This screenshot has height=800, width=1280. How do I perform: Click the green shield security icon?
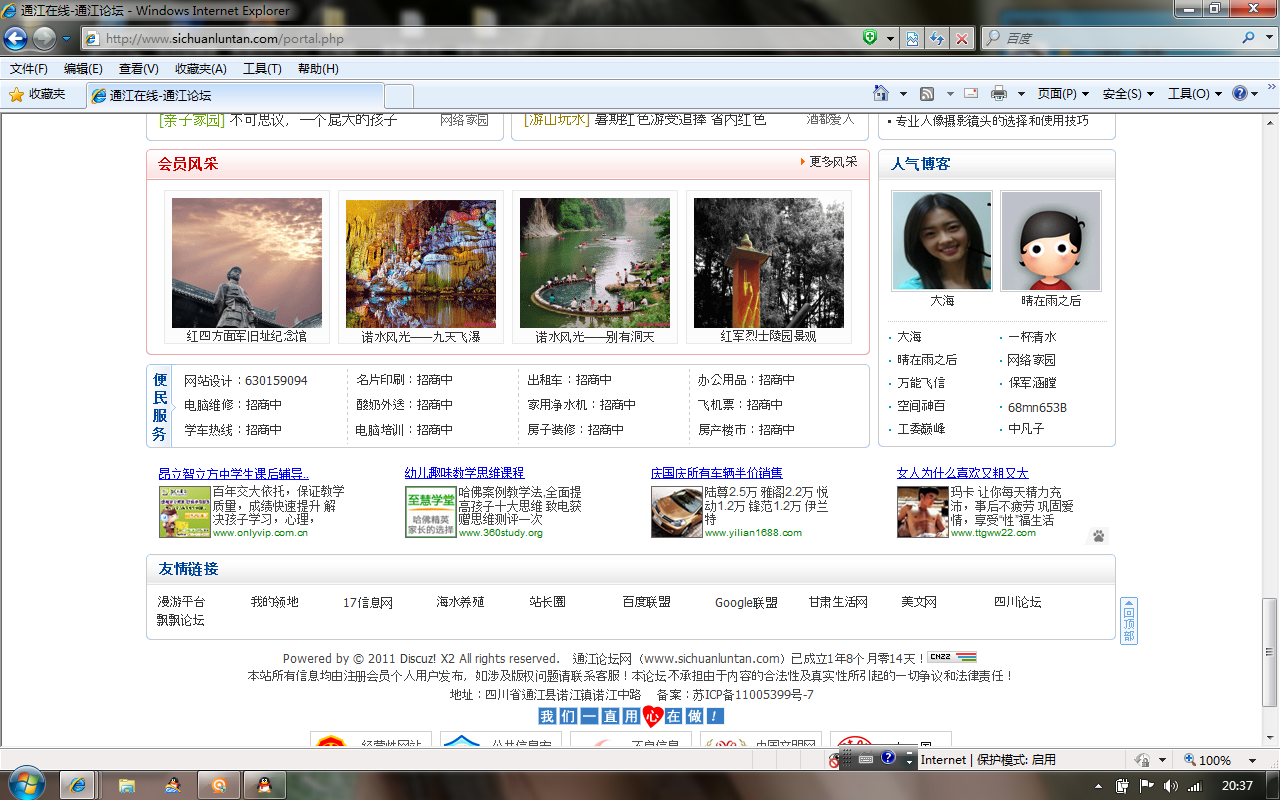click(x=871, y=38)
